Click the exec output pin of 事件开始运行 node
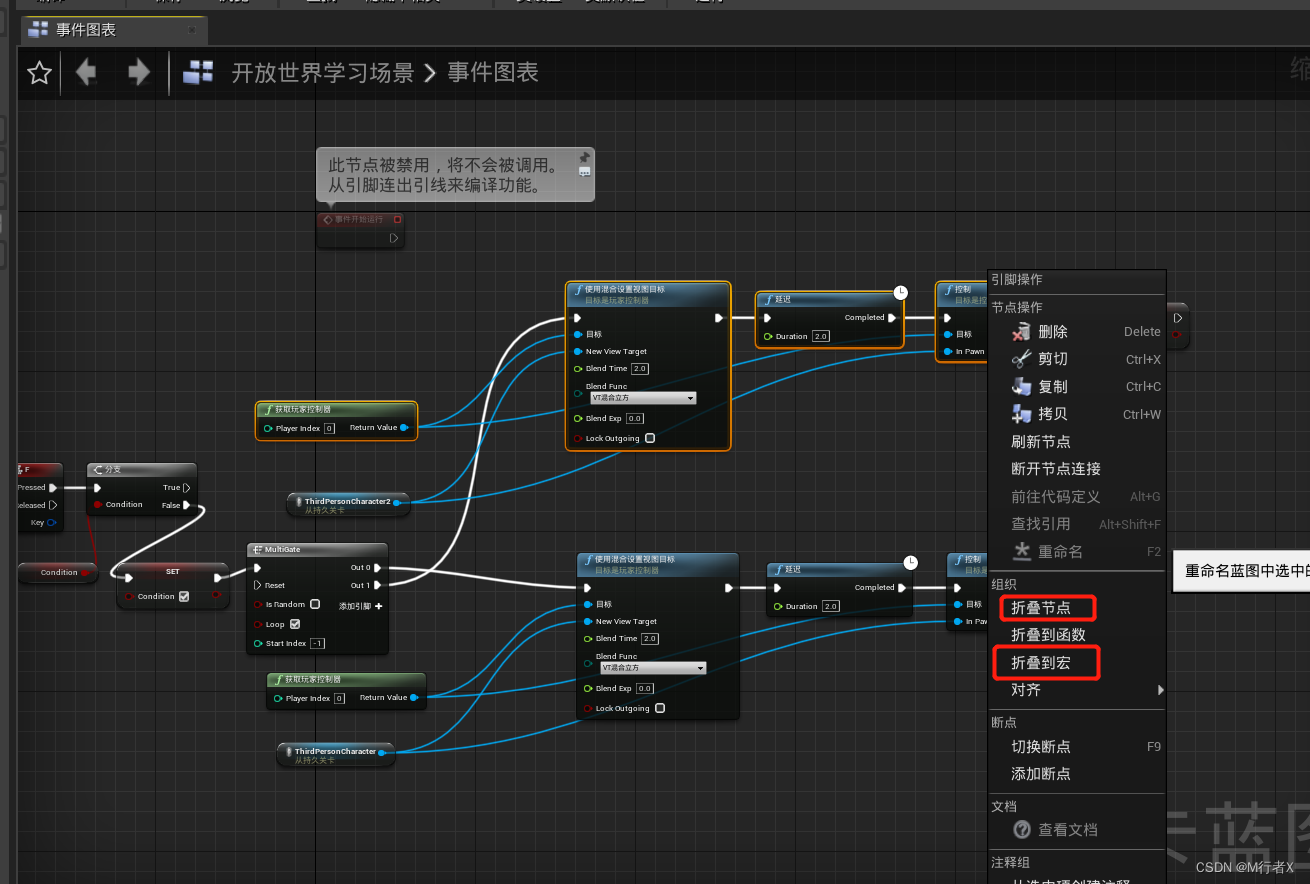 click(x=394, y=238)
